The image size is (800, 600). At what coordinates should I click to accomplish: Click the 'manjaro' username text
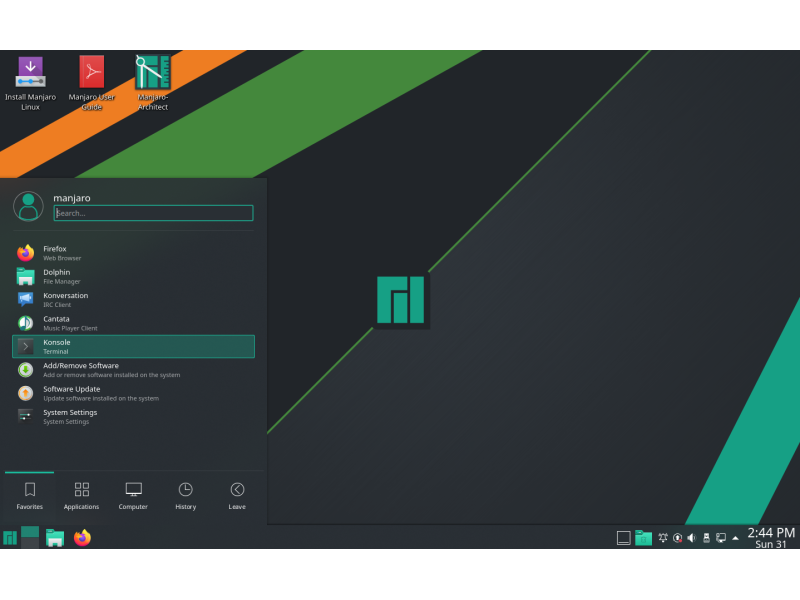72,198
